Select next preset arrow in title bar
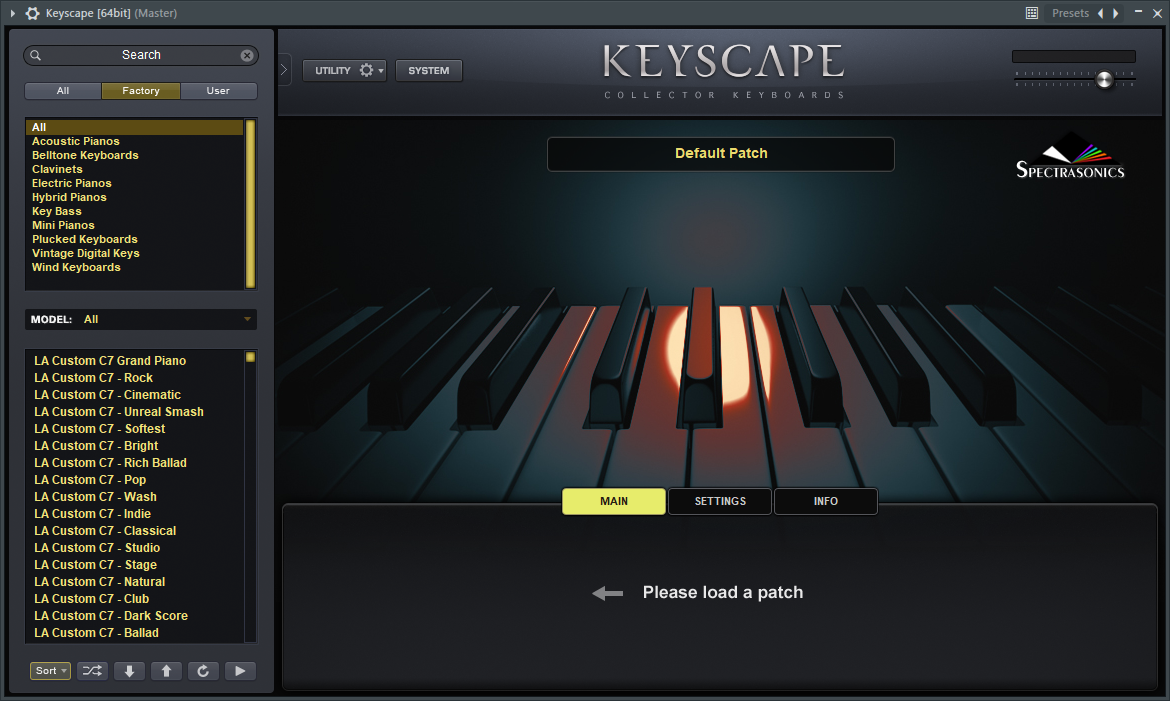Image resolution: width=1170 pixels, height=701 pixels. click(x=1116, y=13)
